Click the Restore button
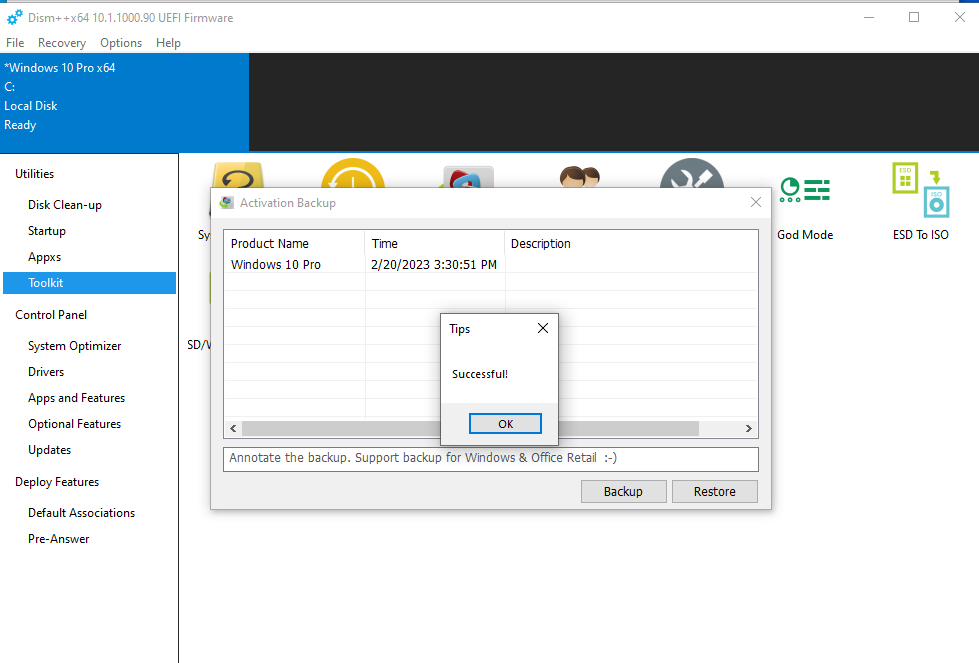The image size is (979, 663). (714, 491)
